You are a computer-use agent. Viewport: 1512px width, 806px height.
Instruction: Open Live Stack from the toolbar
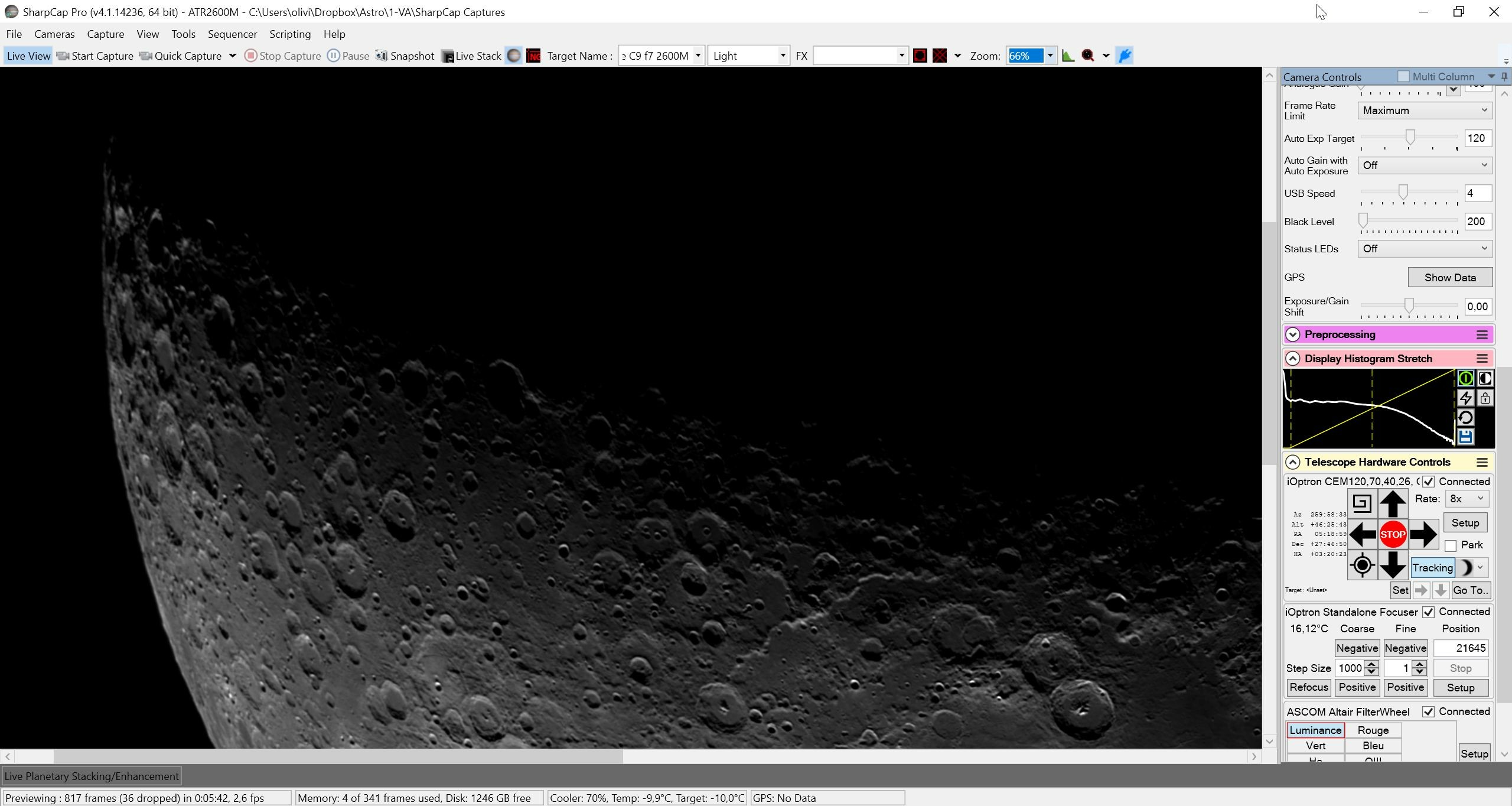click(471, 56)
